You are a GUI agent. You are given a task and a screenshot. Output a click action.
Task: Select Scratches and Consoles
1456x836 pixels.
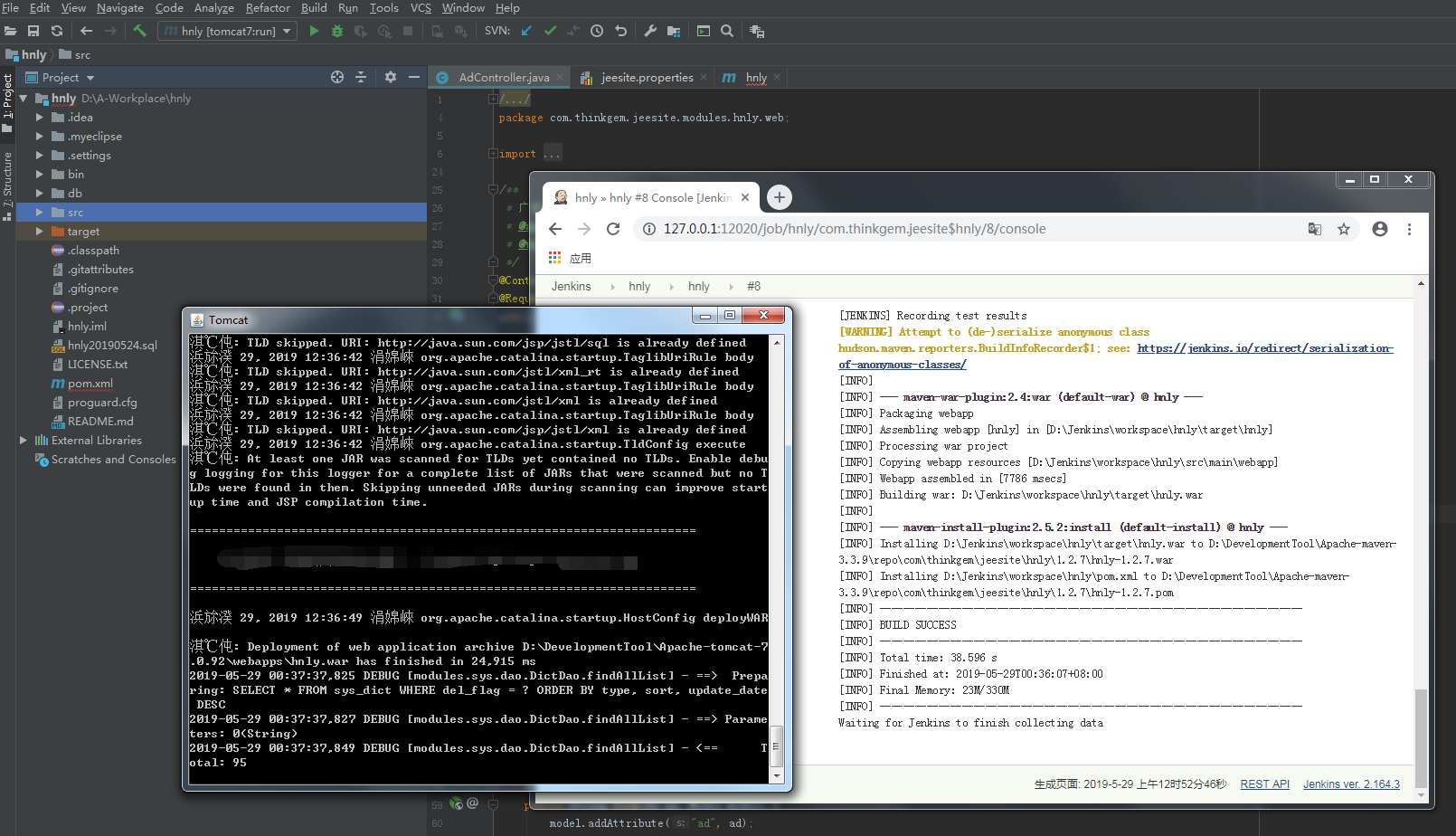(113, 459)
